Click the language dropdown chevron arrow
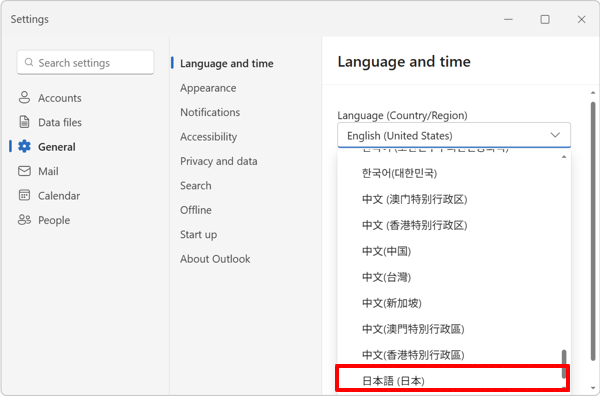Screen dimensions: 600x396 pos(555,135)
